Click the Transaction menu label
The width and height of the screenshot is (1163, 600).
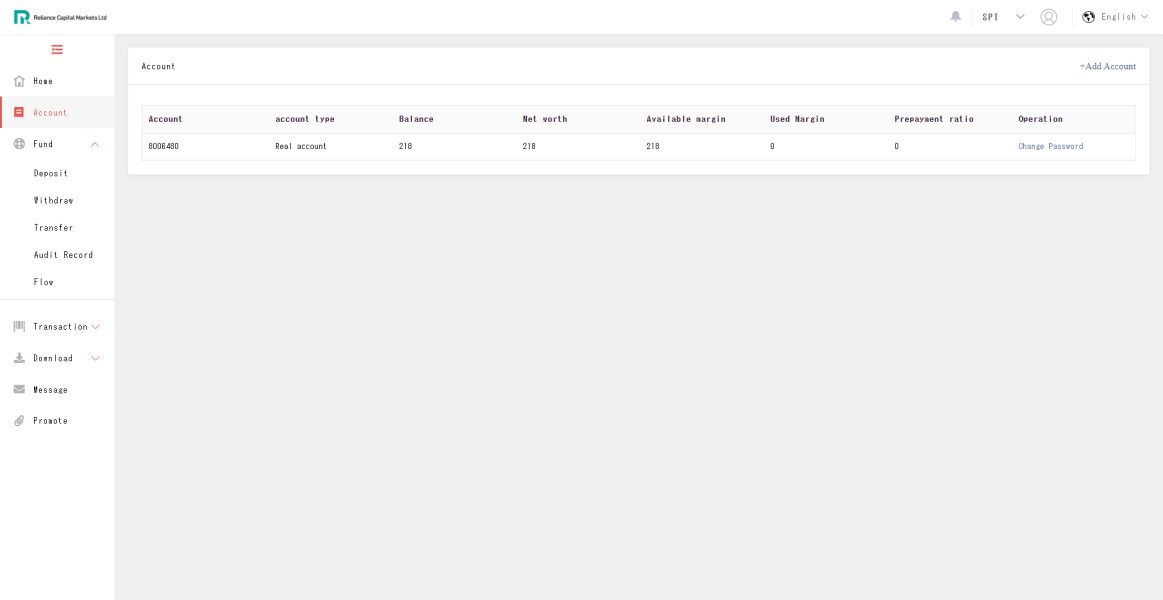coord(60,327)
